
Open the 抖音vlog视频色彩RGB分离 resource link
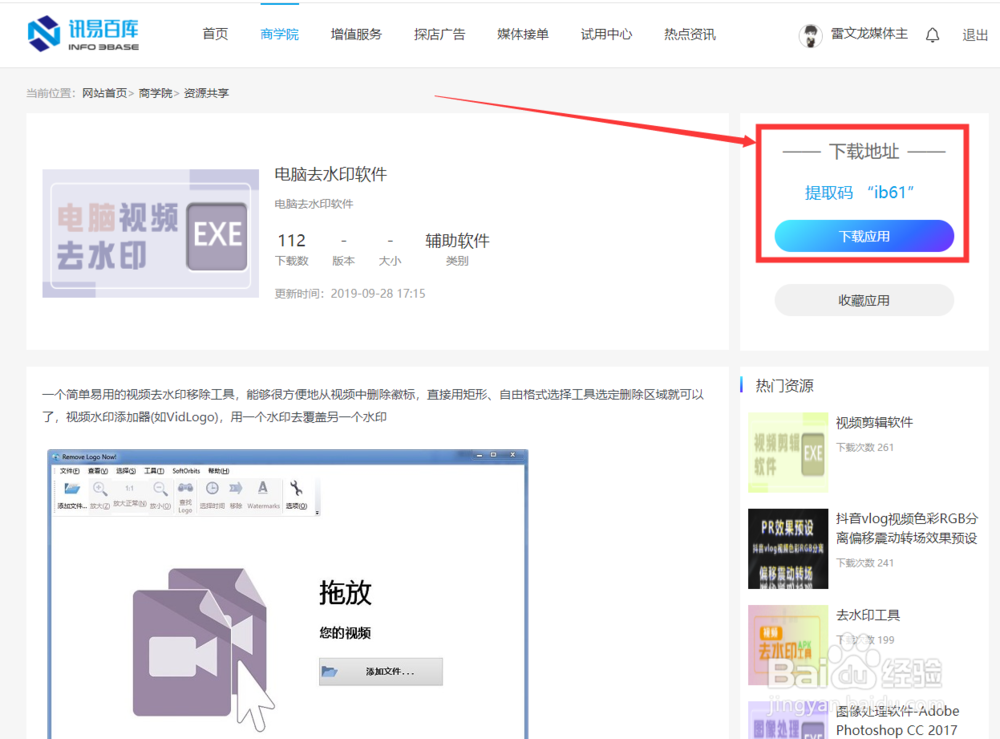(906, 528)
